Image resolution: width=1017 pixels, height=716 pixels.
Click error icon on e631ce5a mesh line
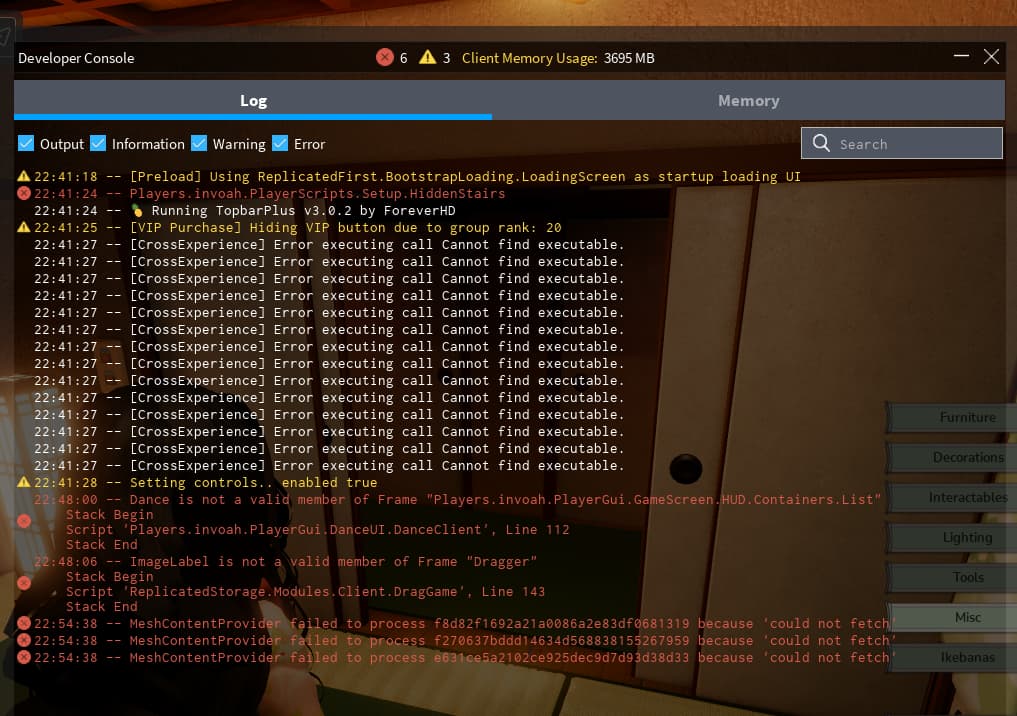(x=24, y=657)
